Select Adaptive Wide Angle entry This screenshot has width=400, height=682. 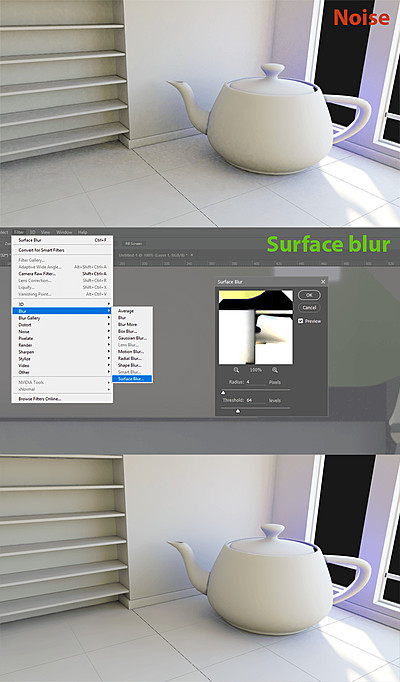(62, 267)
